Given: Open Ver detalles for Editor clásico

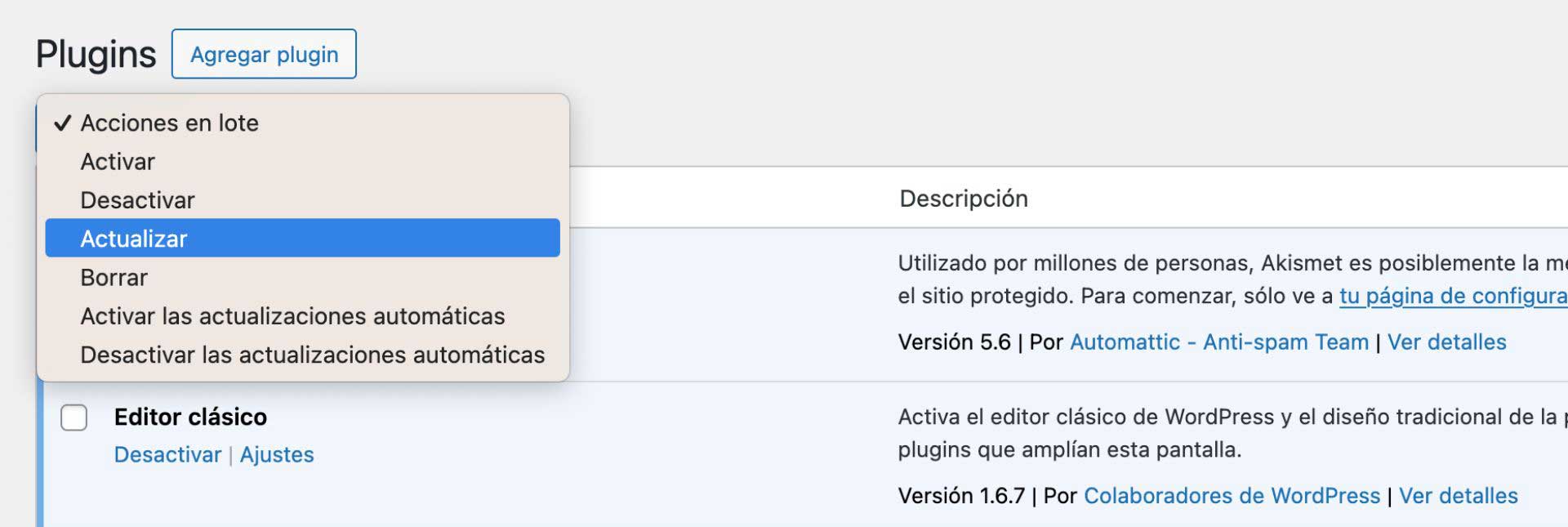Looking at the screenshot, I should 1458,495.
